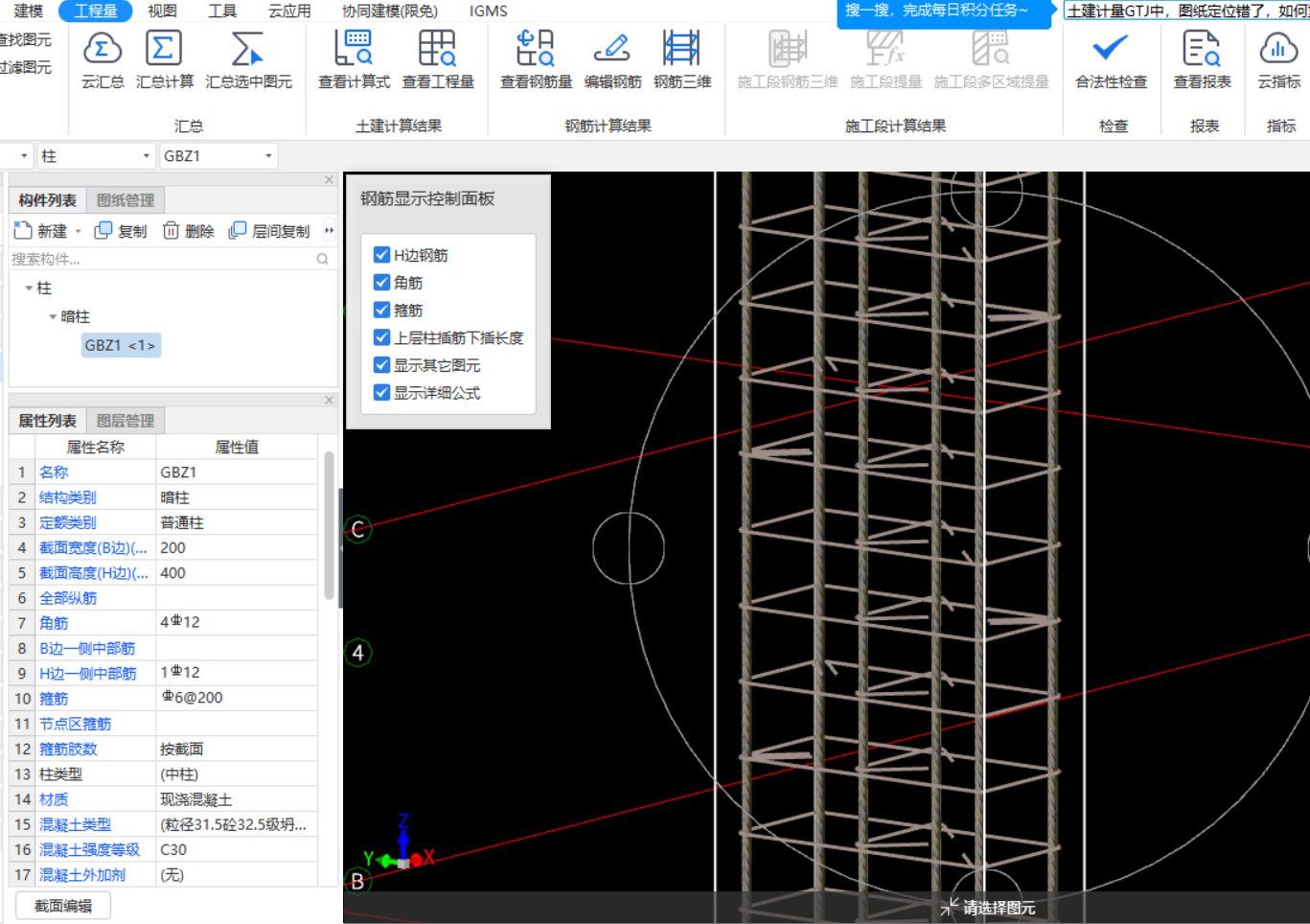Collapse the 暗柱 tree node
Image resolution: width=1310 pixels, height=924 pixels.
(53, 316)
